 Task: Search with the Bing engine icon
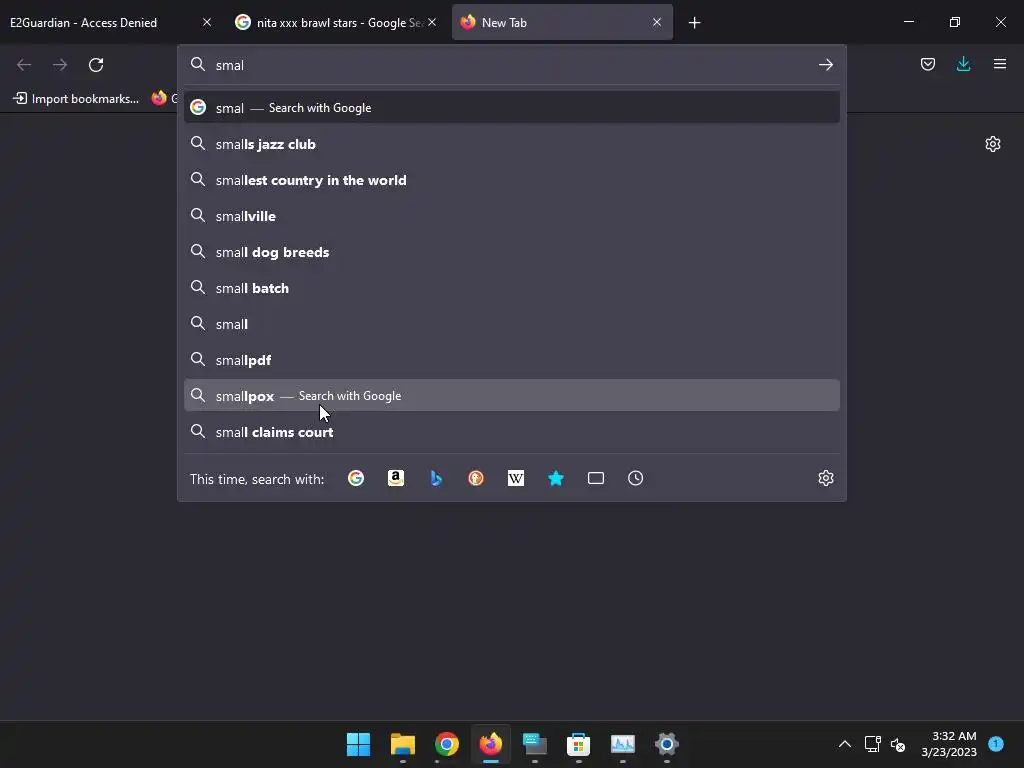point(436,478)
